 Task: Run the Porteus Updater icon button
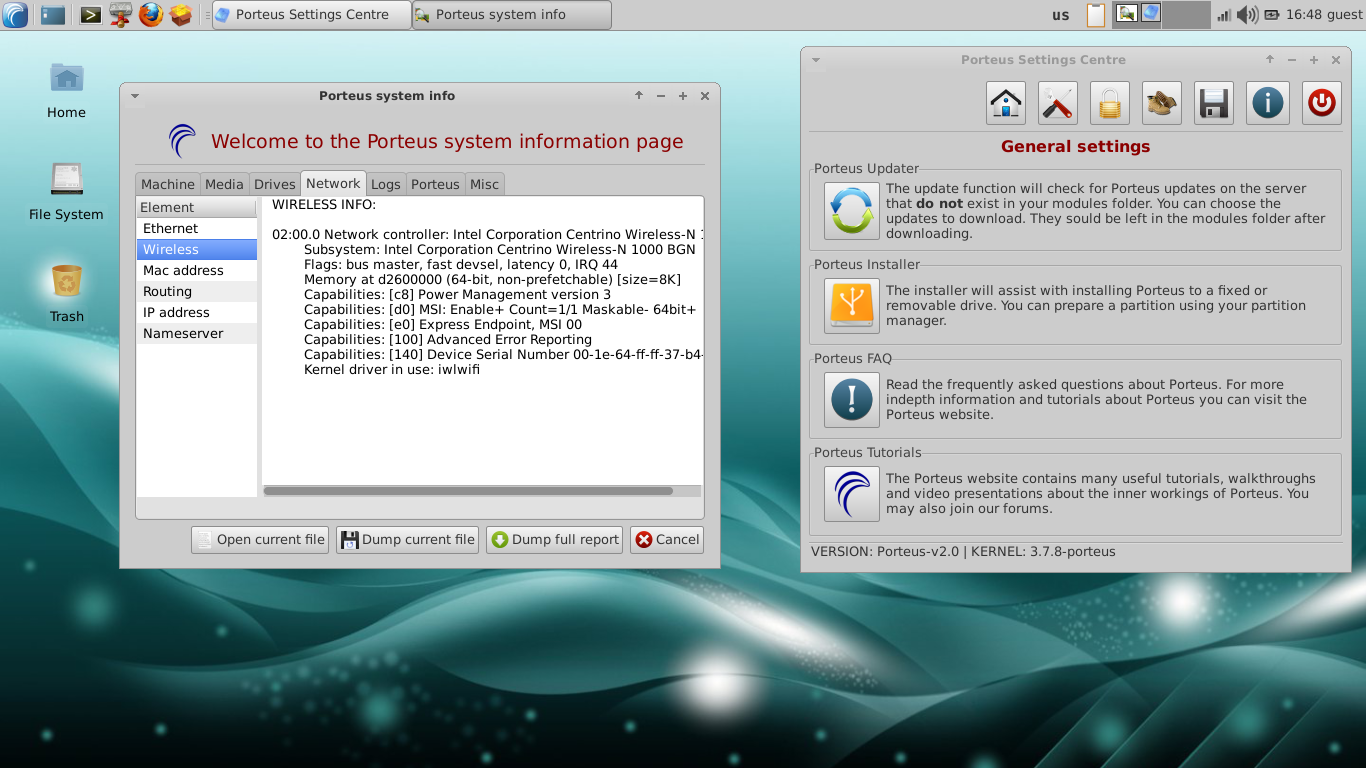852,211
